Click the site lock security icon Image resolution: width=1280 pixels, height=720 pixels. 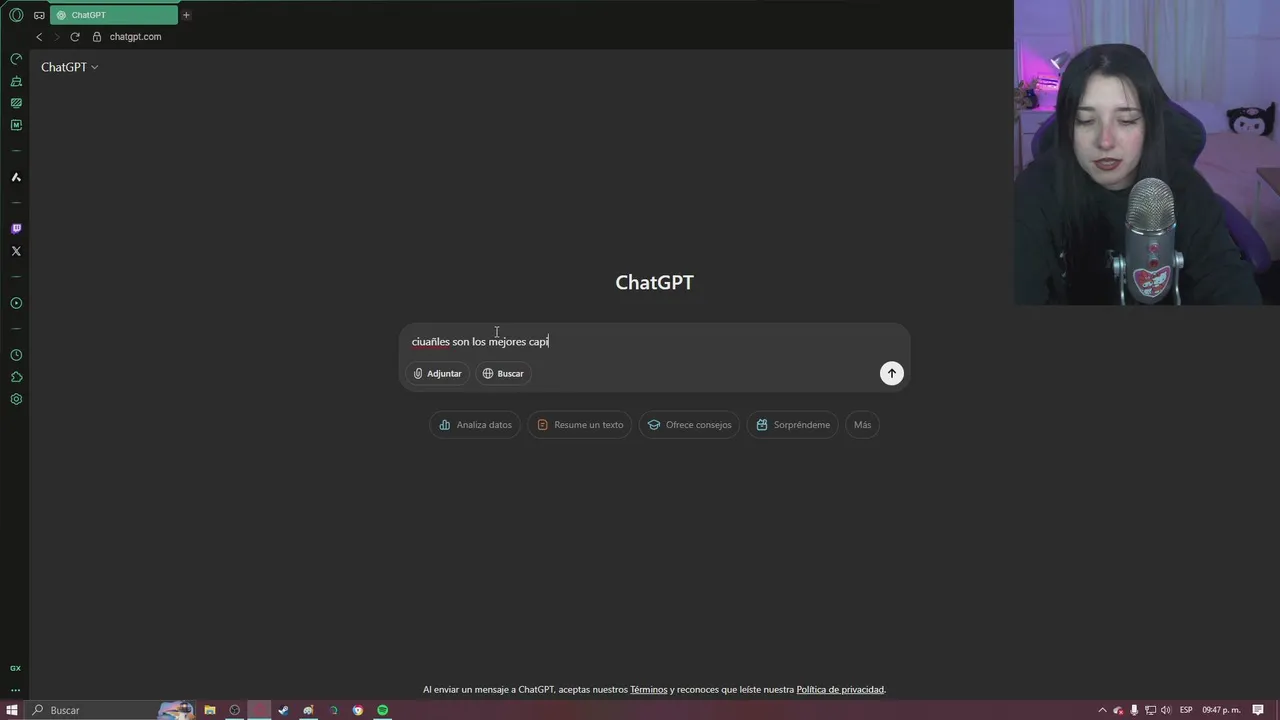coord(97,37)
